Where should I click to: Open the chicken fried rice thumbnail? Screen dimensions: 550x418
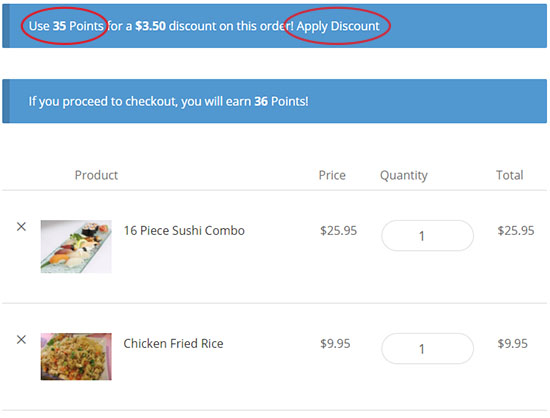tap(76, 357)
